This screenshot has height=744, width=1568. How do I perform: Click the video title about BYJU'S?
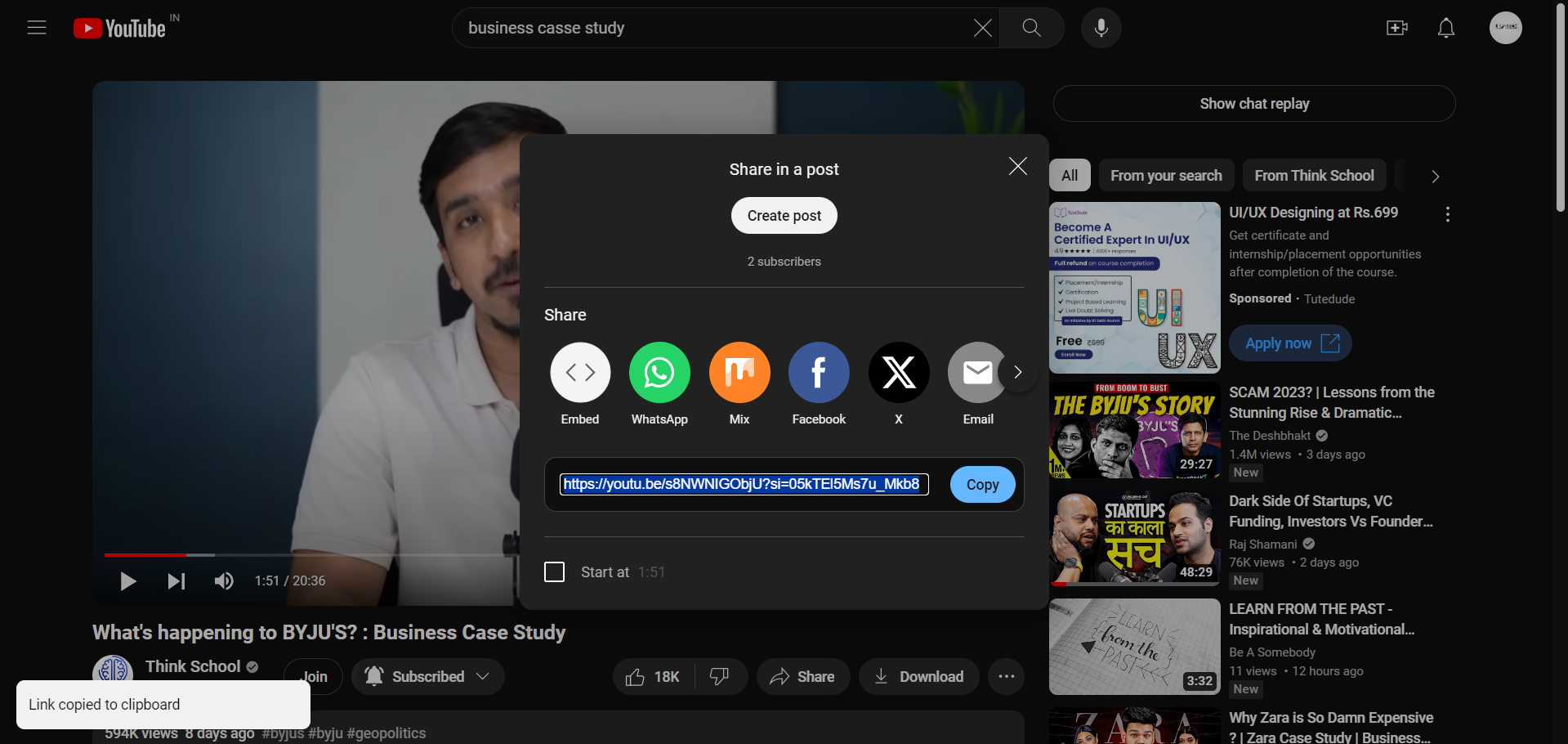coord(328,633)
